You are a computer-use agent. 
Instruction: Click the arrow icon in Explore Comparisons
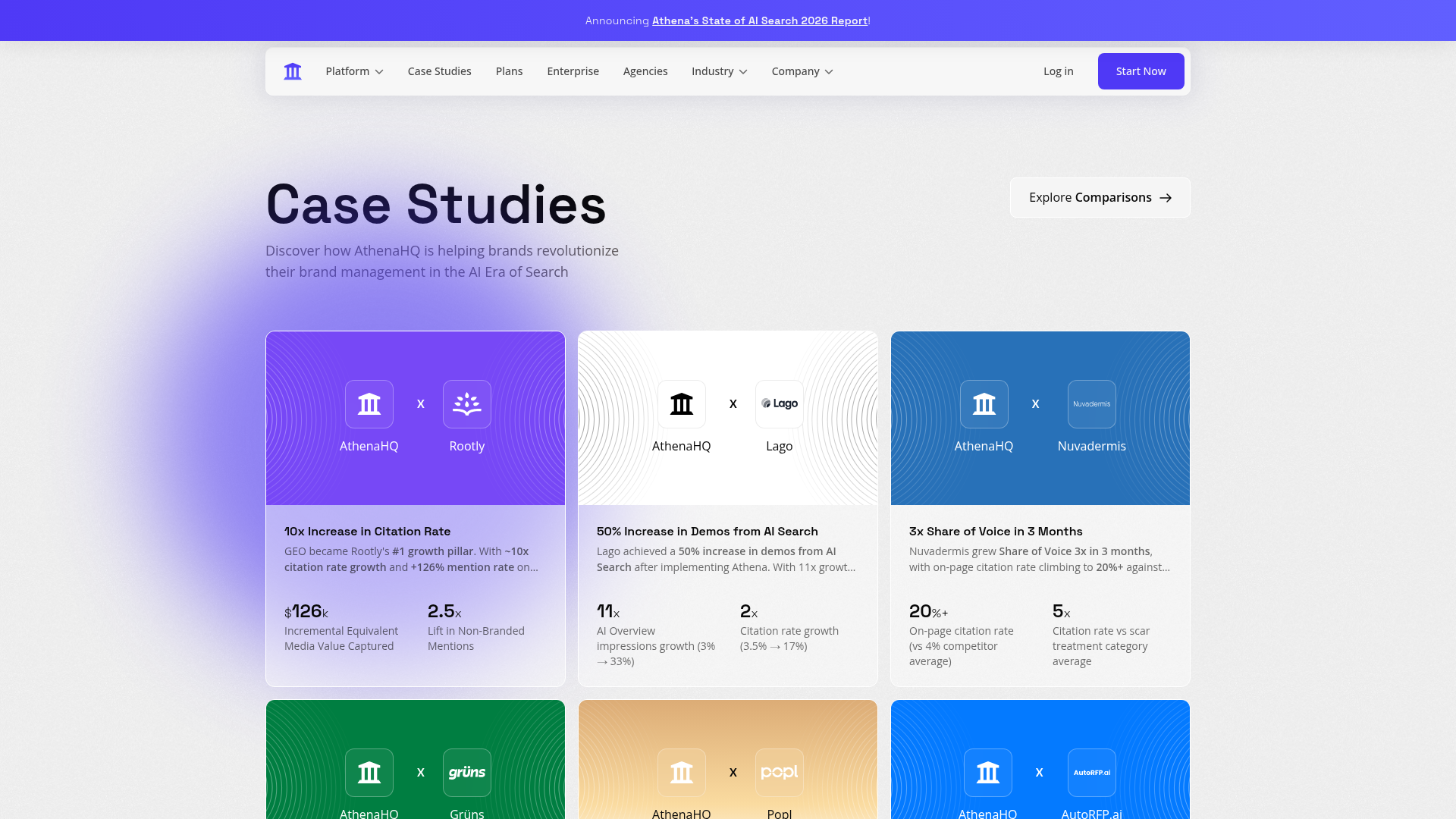pyautogui.click(x=1166, y=198)
